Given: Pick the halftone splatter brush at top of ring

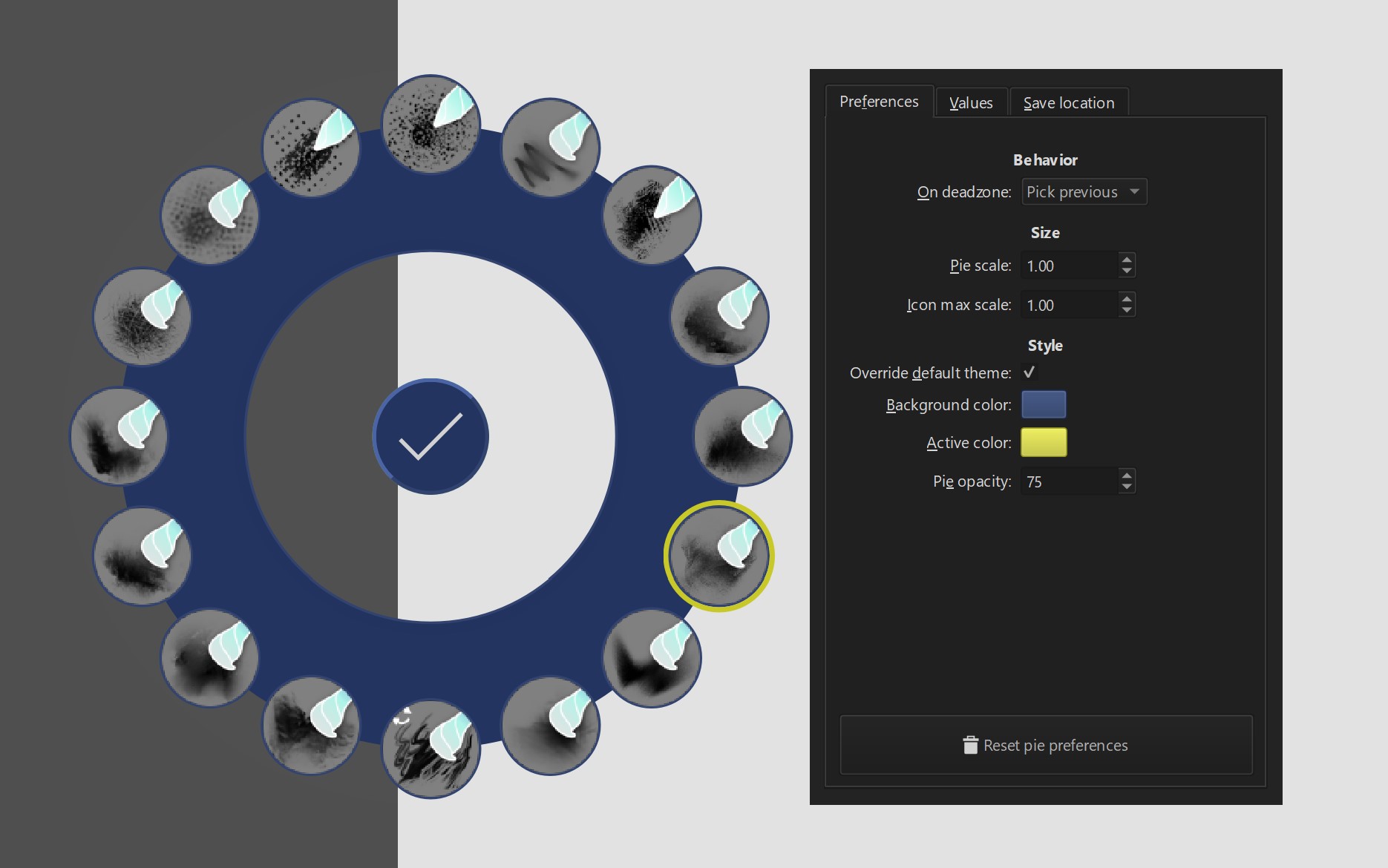Looking at the screenshot, I should 431,125.
